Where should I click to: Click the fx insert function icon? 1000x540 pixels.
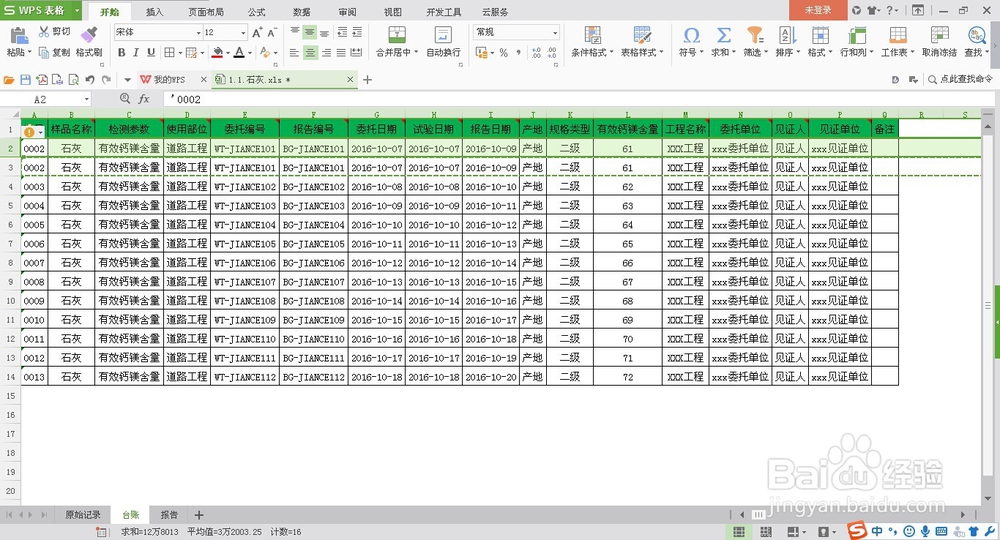point(144,99)
